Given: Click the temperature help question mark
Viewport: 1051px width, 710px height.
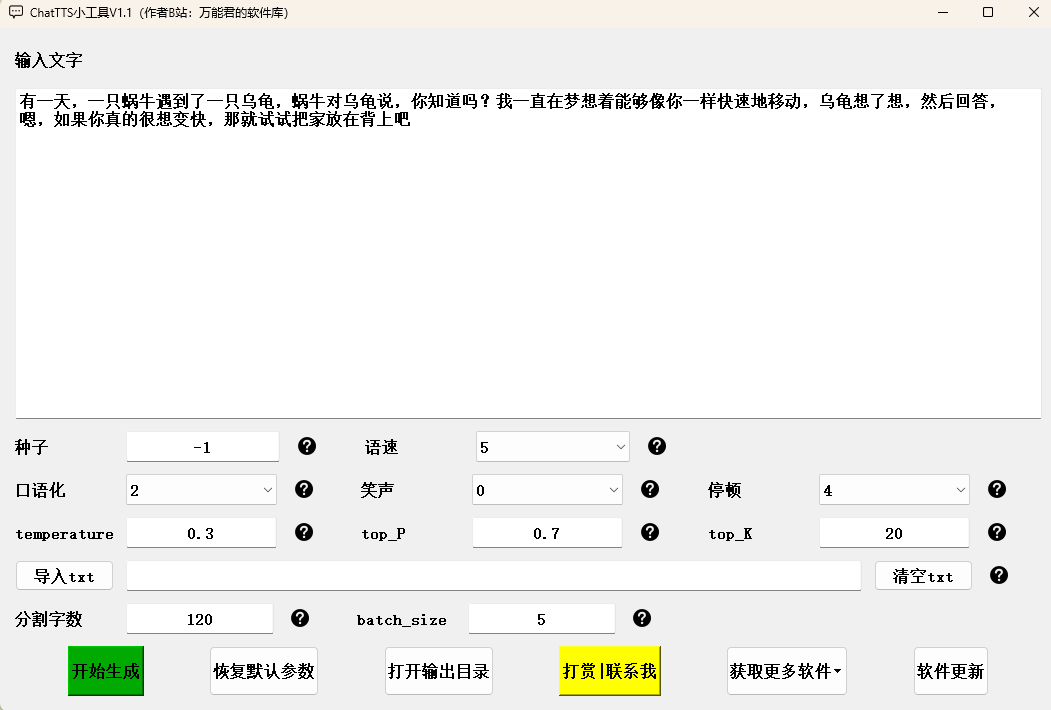Looking at the screenshot, I should pyautogui.click(x=304, y=532).
